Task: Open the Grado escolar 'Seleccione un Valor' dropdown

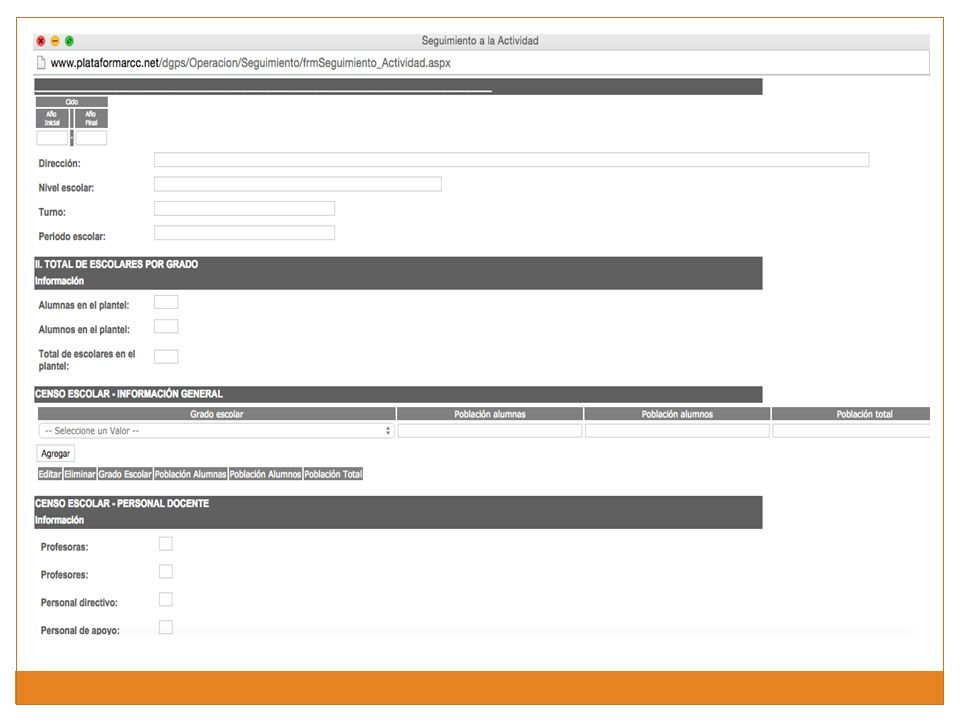Action: [216, 431]
